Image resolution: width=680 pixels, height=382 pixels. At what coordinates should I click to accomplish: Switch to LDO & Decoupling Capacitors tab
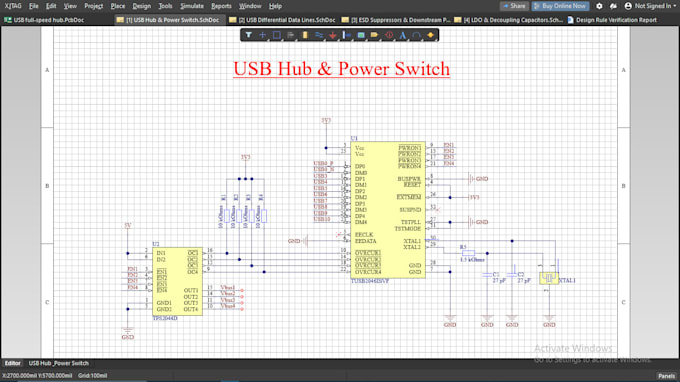(508, 20)
